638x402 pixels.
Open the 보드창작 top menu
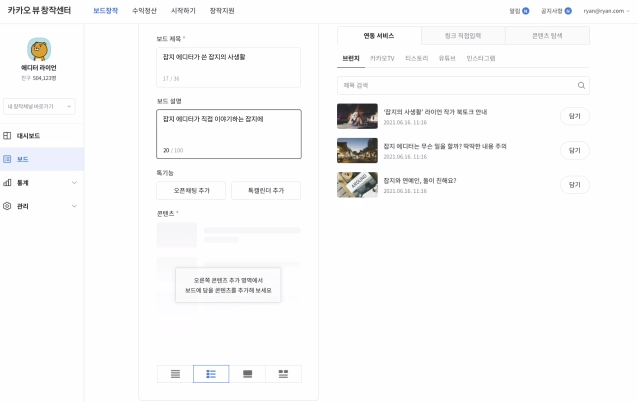[x=105, y=11]
